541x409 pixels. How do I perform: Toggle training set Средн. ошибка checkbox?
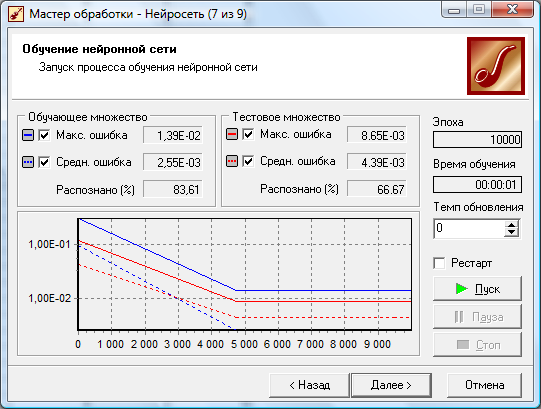(45, 162)
